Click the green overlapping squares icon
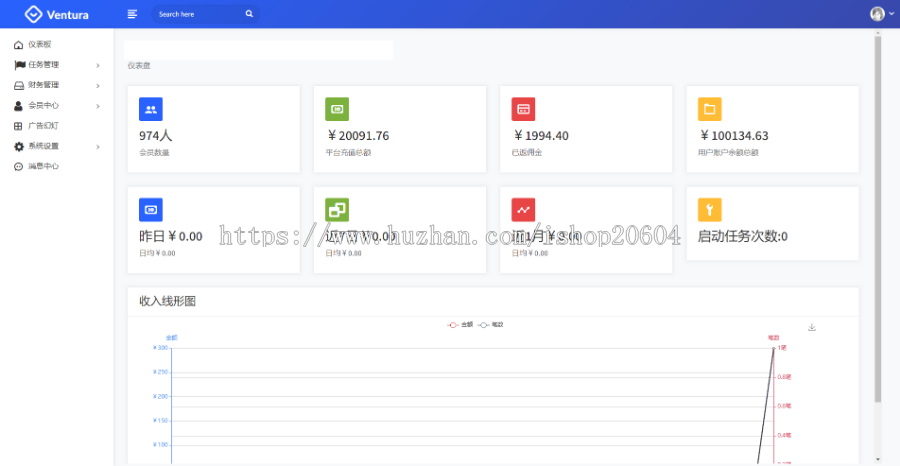Image resolution: width=900 pixels, height=466 pixels. (337, 209)
